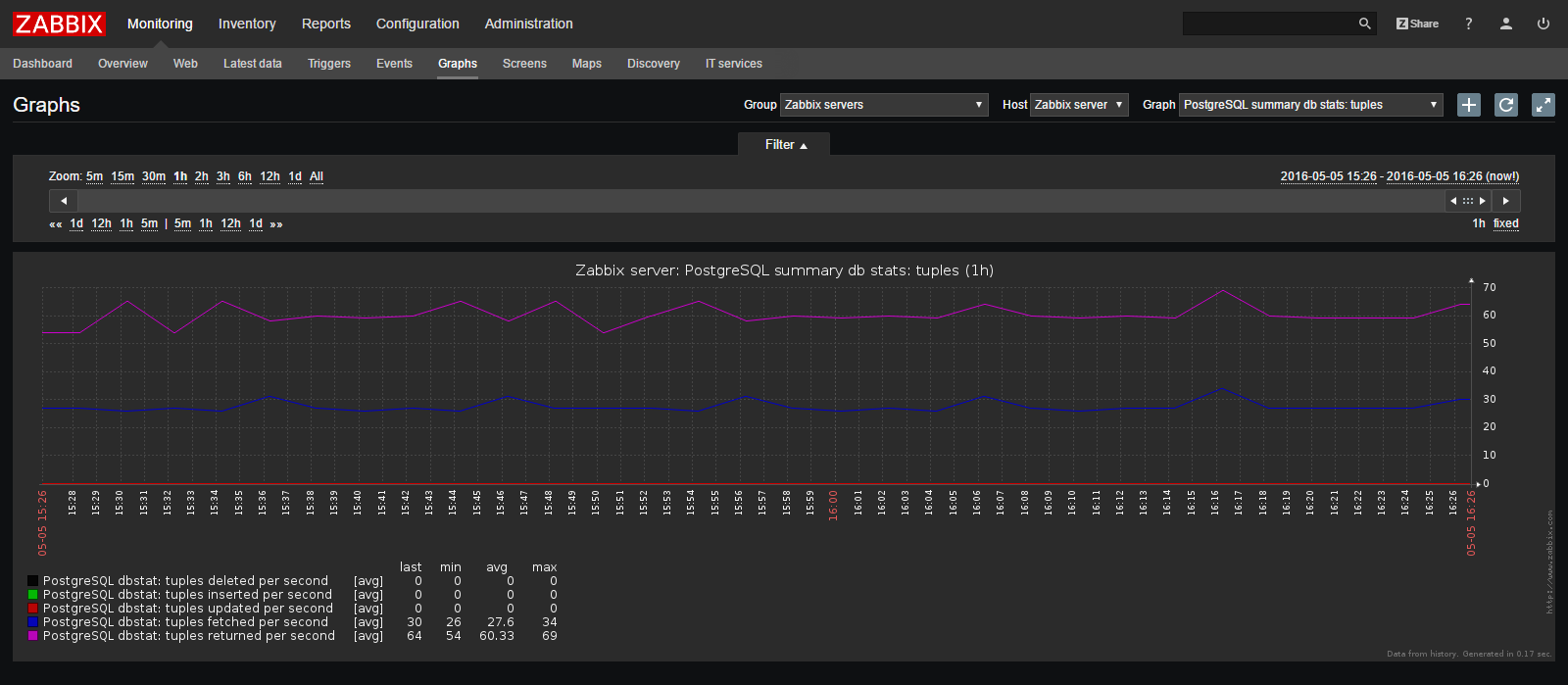Viewport: 1568px width, 685px height.
Task: Open the Administration menu
Action: tap(529, 24)
